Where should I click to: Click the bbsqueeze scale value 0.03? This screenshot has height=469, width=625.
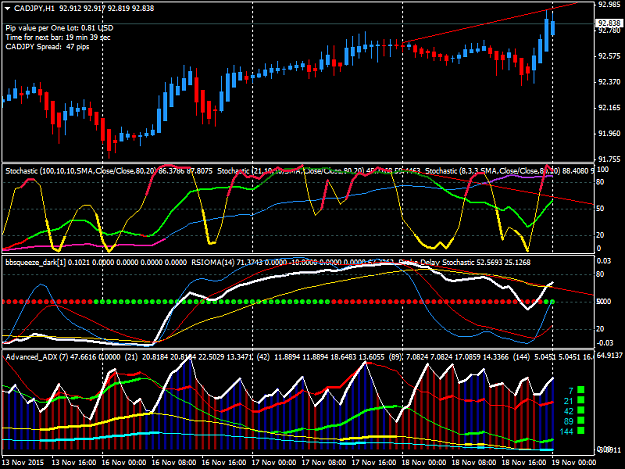coord(603,261)
